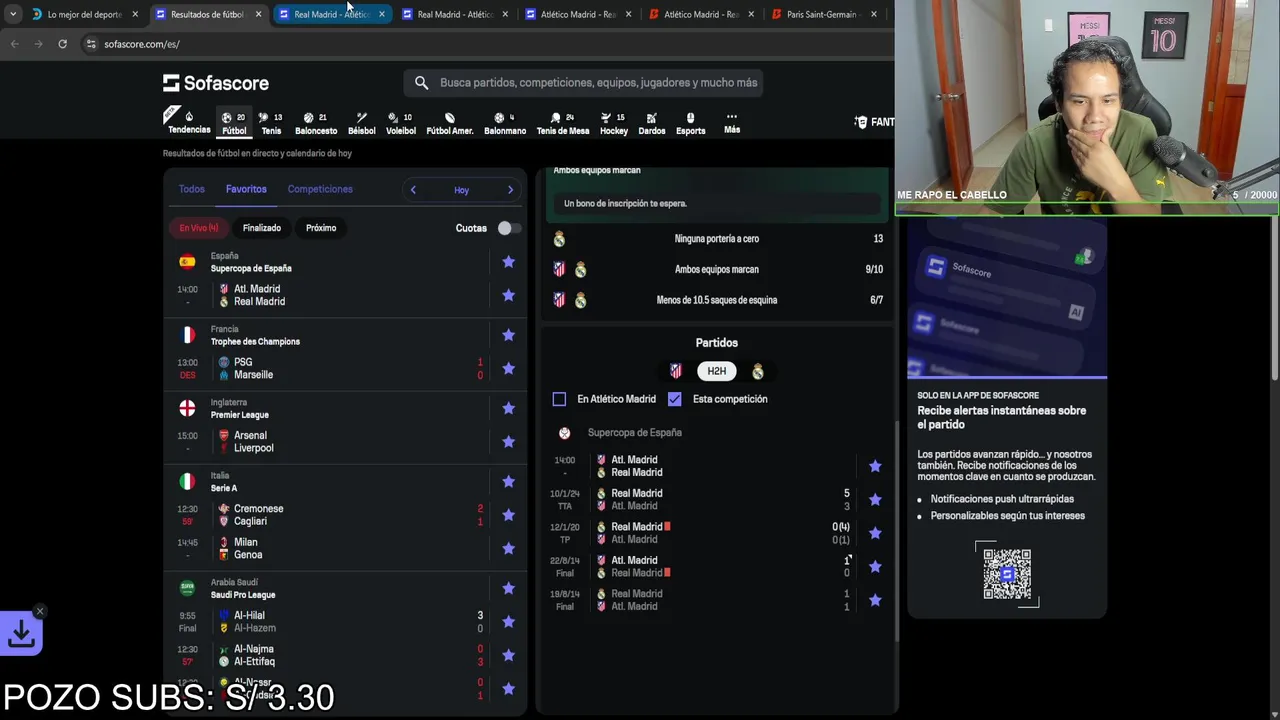Go to previous day arrow beside Hoy
Screen dimensions: 1280x720
tap(413, 190)
